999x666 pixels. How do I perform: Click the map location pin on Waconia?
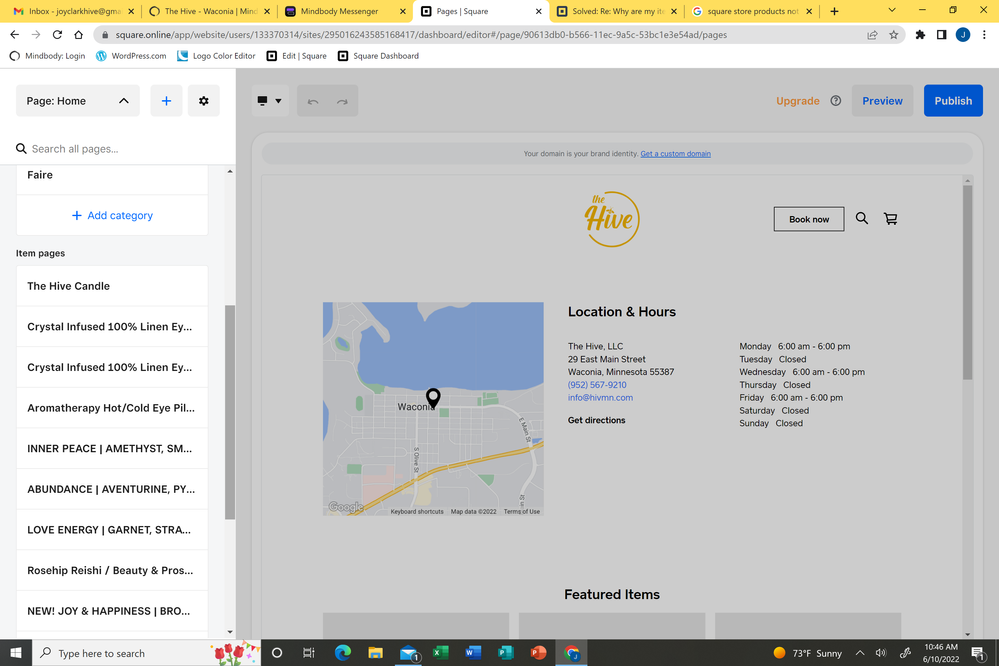coord(433,397)
